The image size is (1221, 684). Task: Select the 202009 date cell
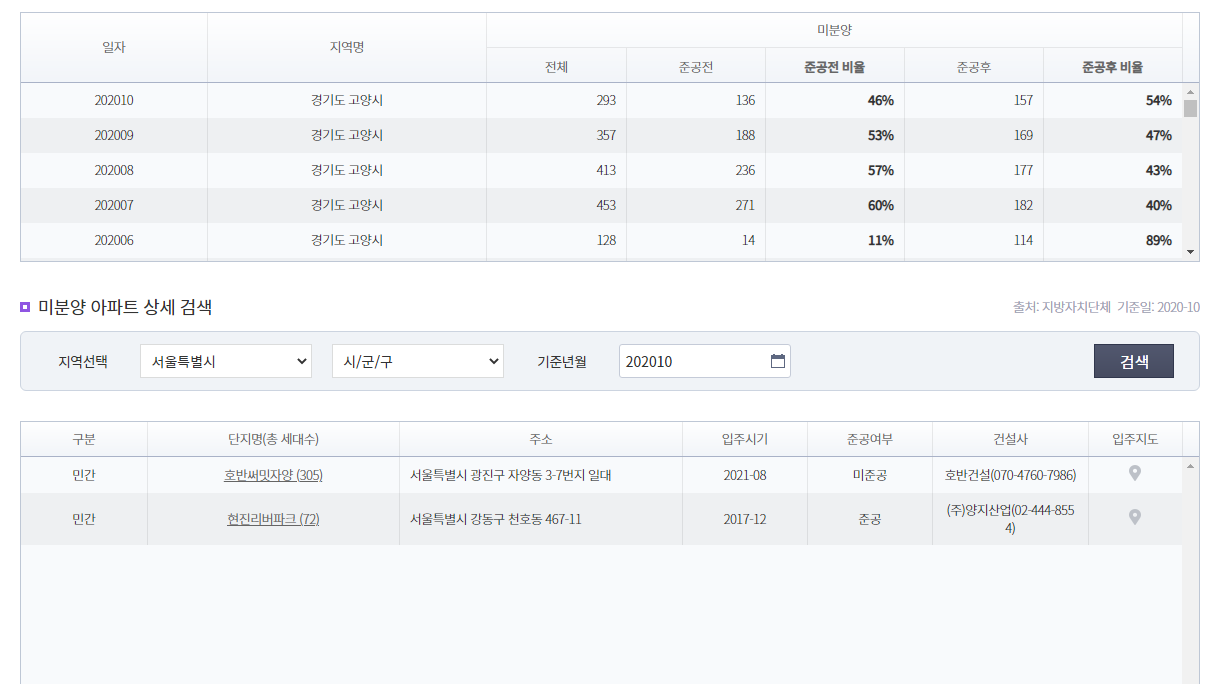coord(114,135)
